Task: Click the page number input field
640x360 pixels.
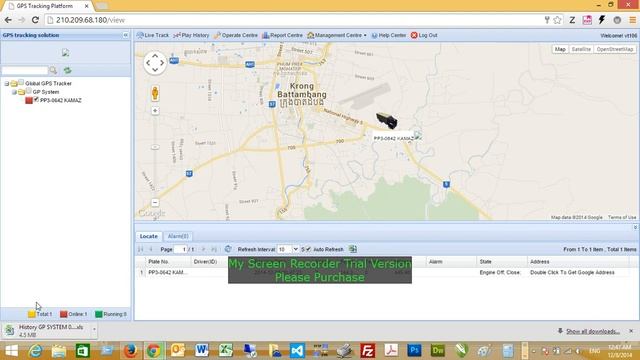Action: 180,249
